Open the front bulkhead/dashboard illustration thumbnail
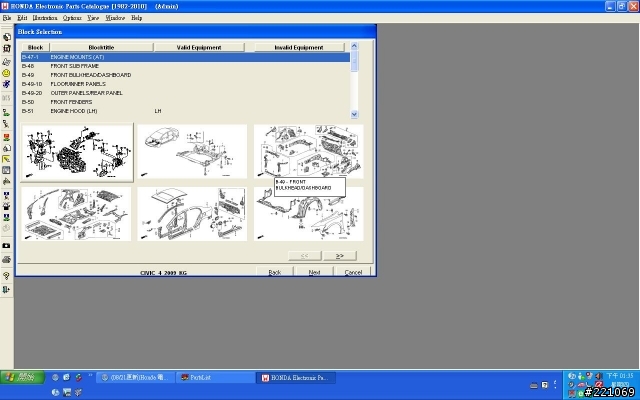 [309, 151]
